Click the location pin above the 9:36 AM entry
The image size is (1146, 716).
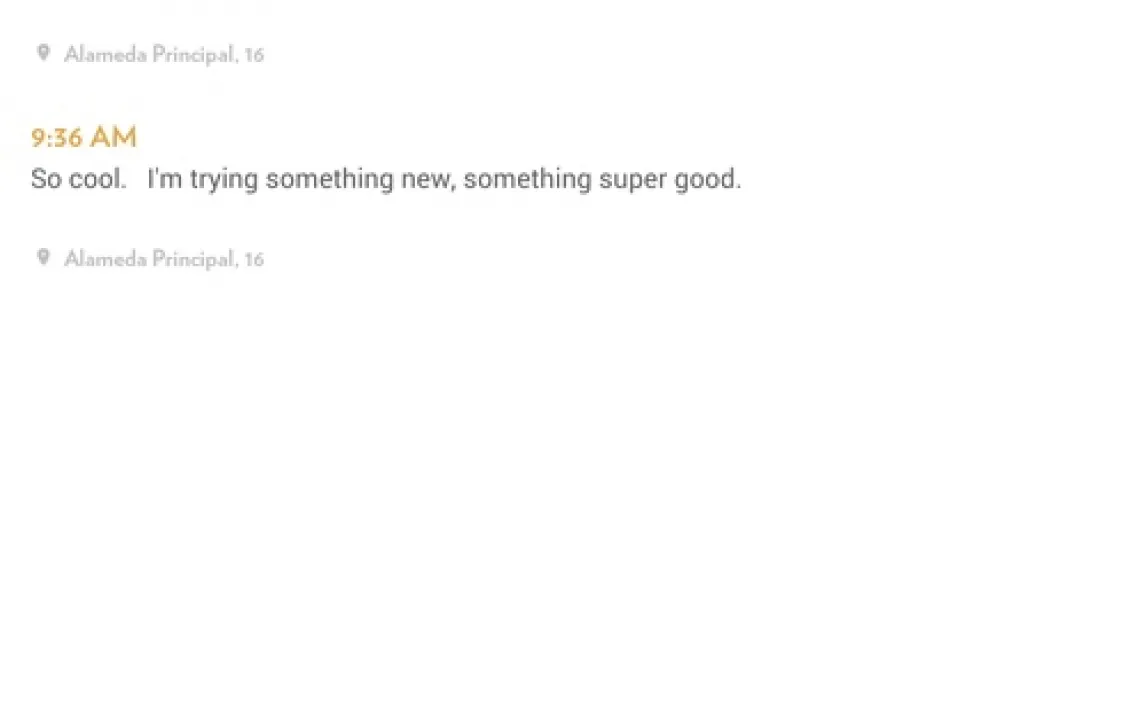point(43,53)
